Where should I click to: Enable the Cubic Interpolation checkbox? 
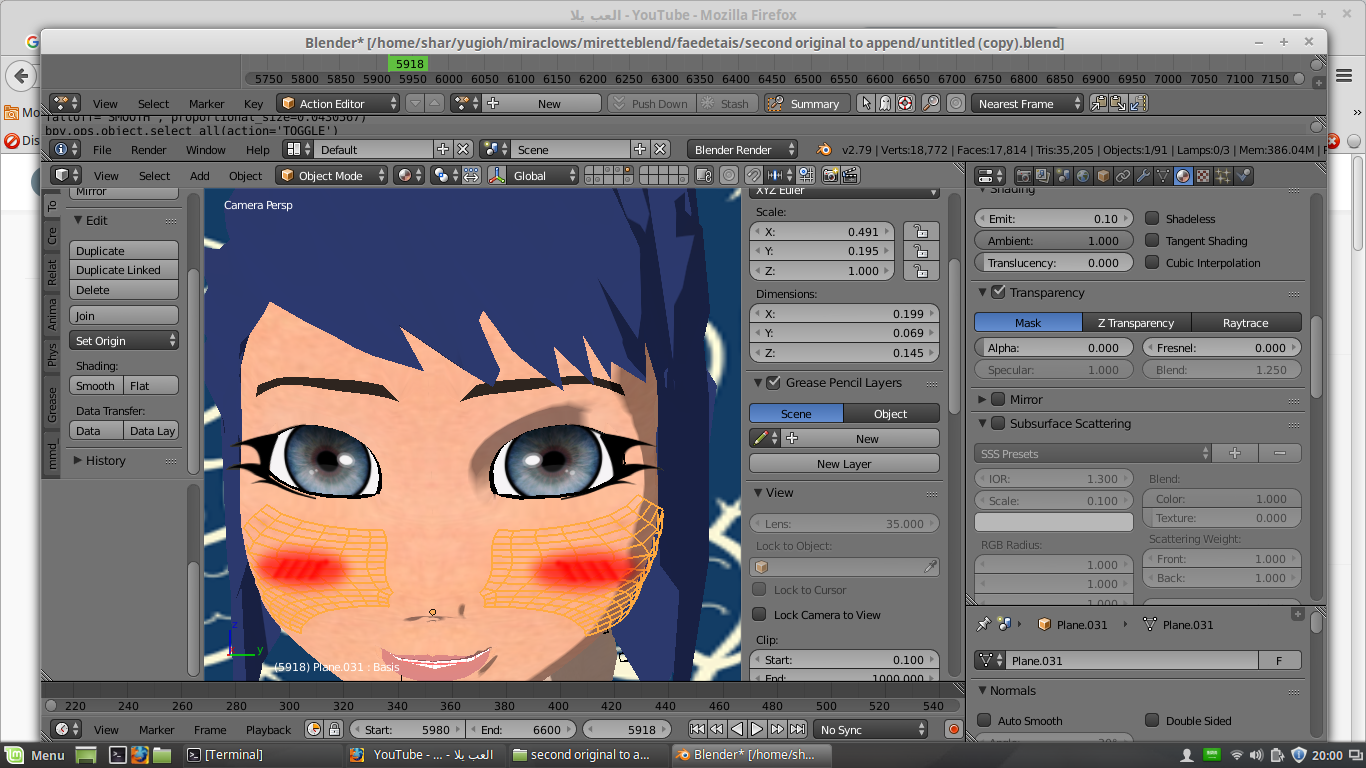1152,262
